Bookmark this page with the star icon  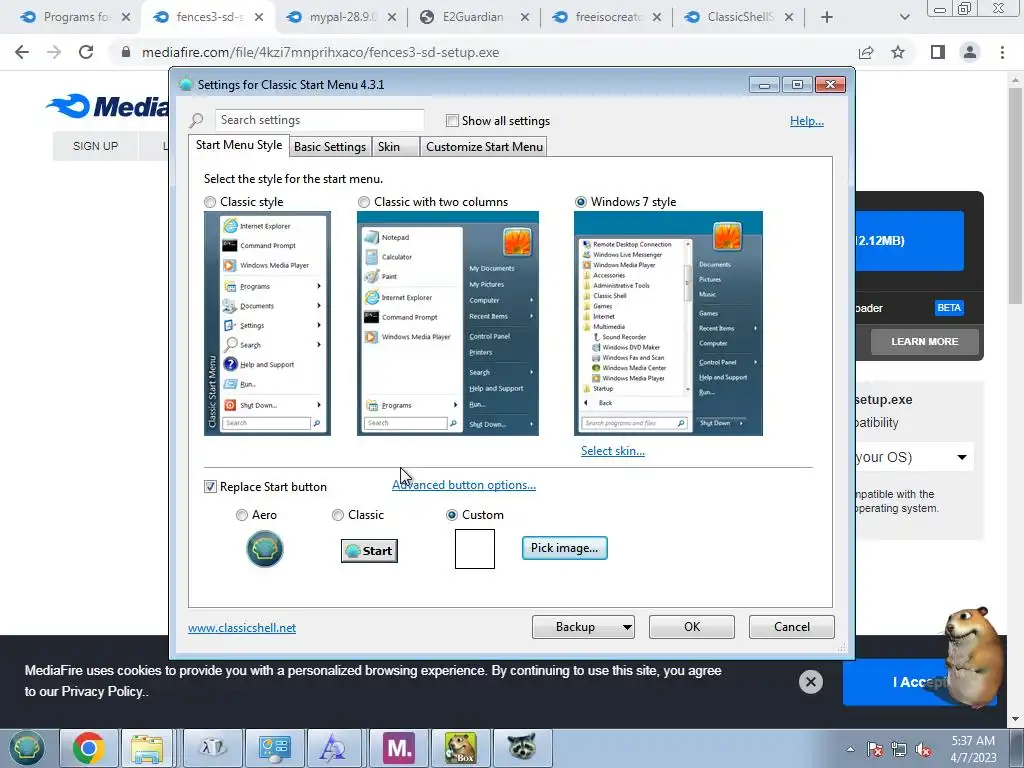pos(898,52)
